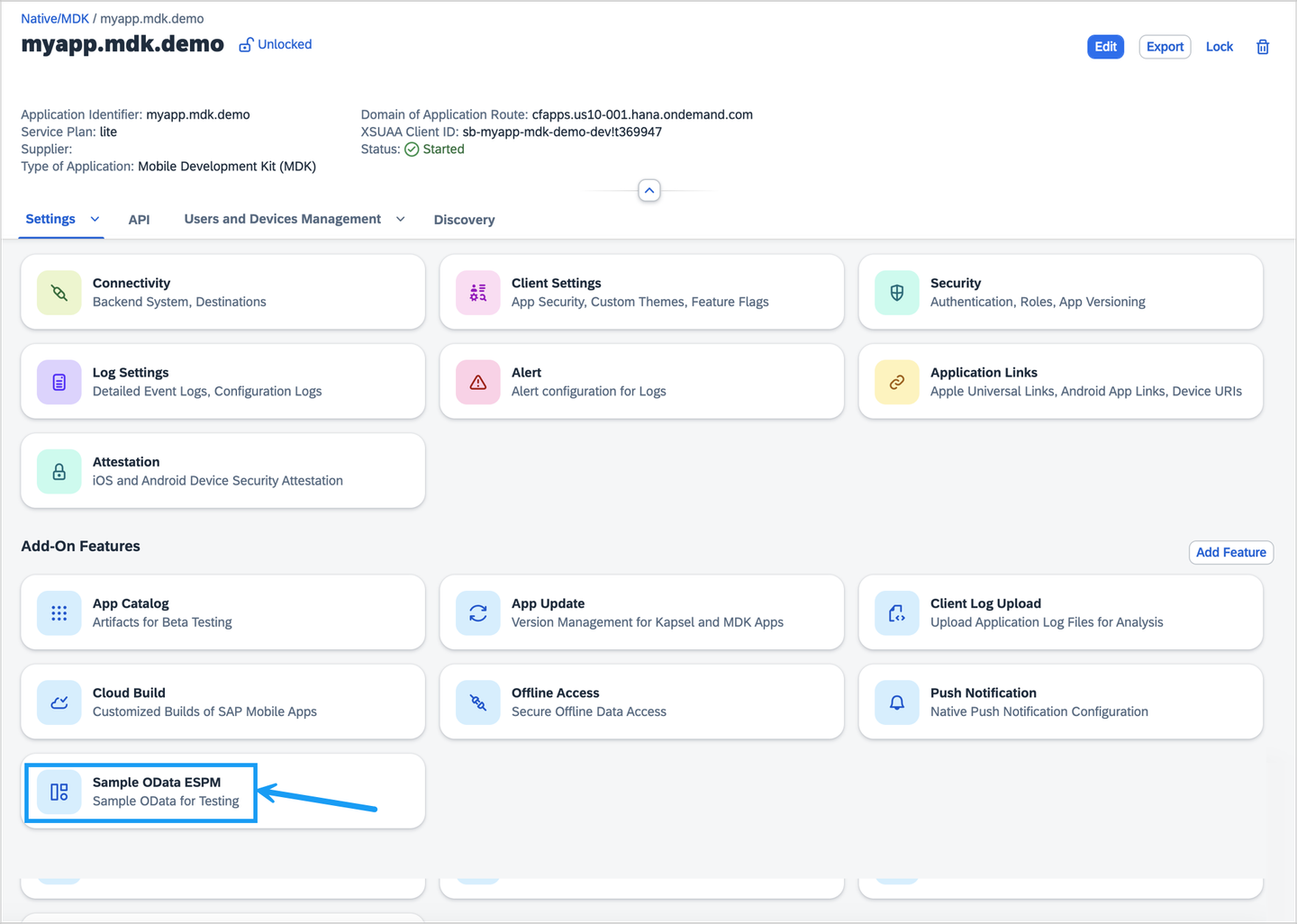Click 'Secure Offline Data Access' description
Image resolution: width=1297 pixels, height=924 pixels.
[589, 711]
